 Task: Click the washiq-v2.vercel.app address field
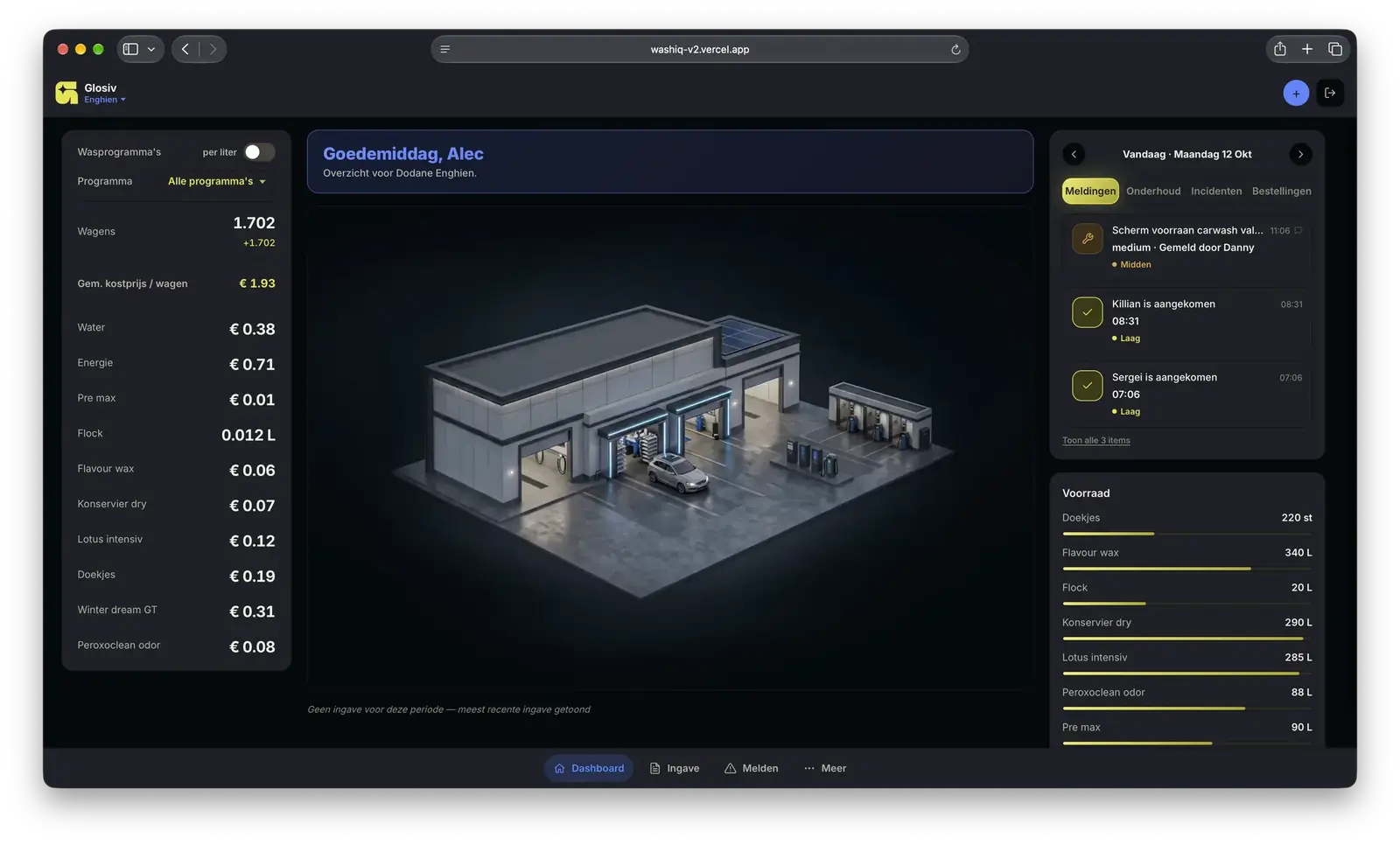coord(700,50)
